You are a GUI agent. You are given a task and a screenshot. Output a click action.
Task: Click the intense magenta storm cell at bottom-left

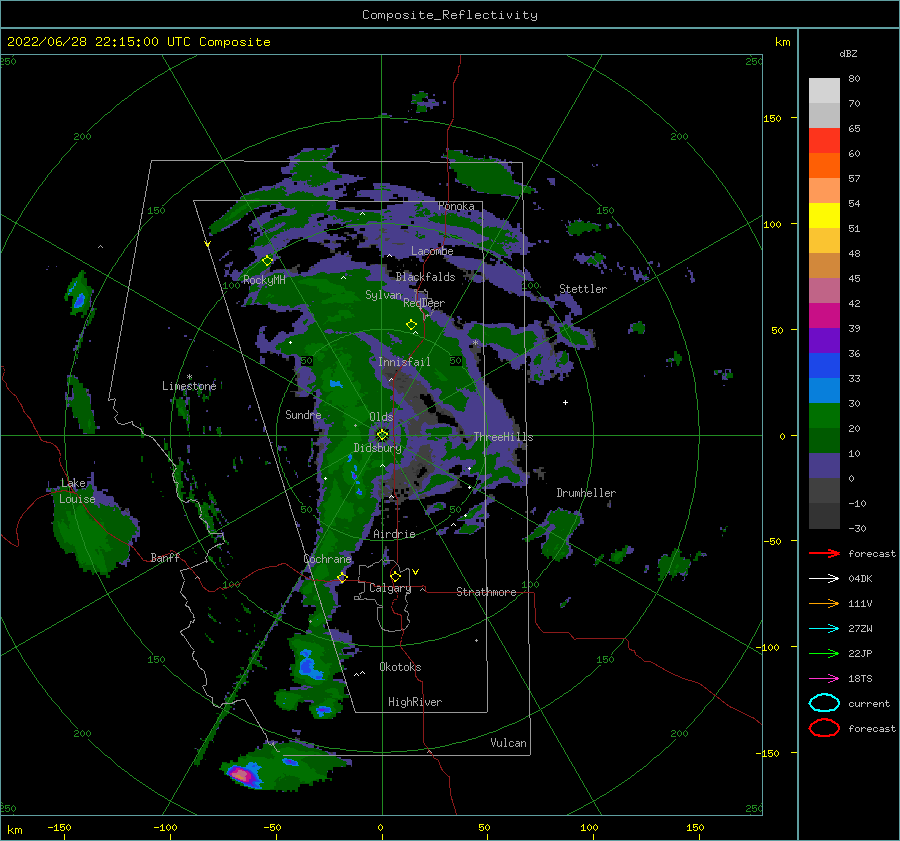tap(242, 775)
